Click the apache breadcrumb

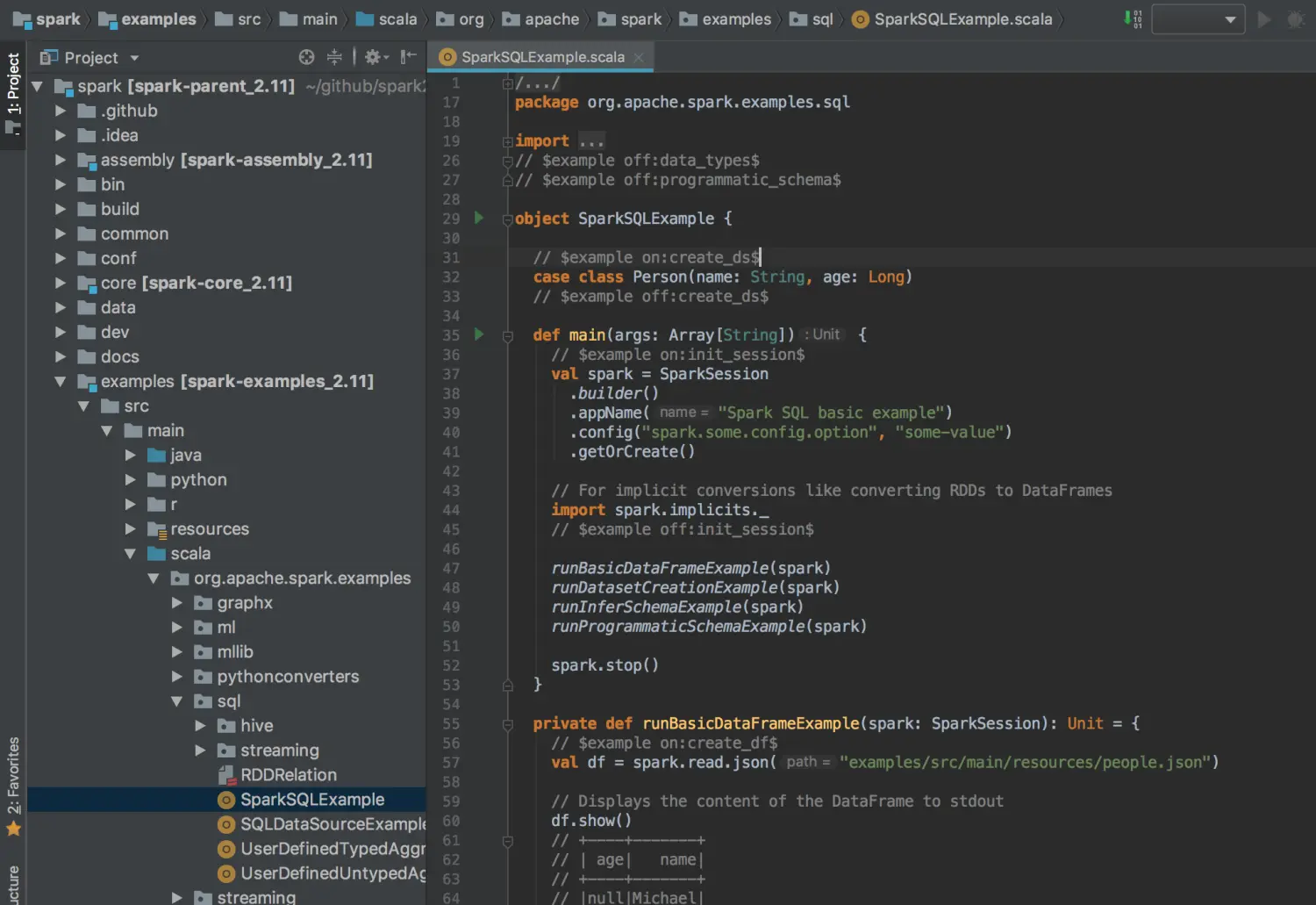coord(540,19)
